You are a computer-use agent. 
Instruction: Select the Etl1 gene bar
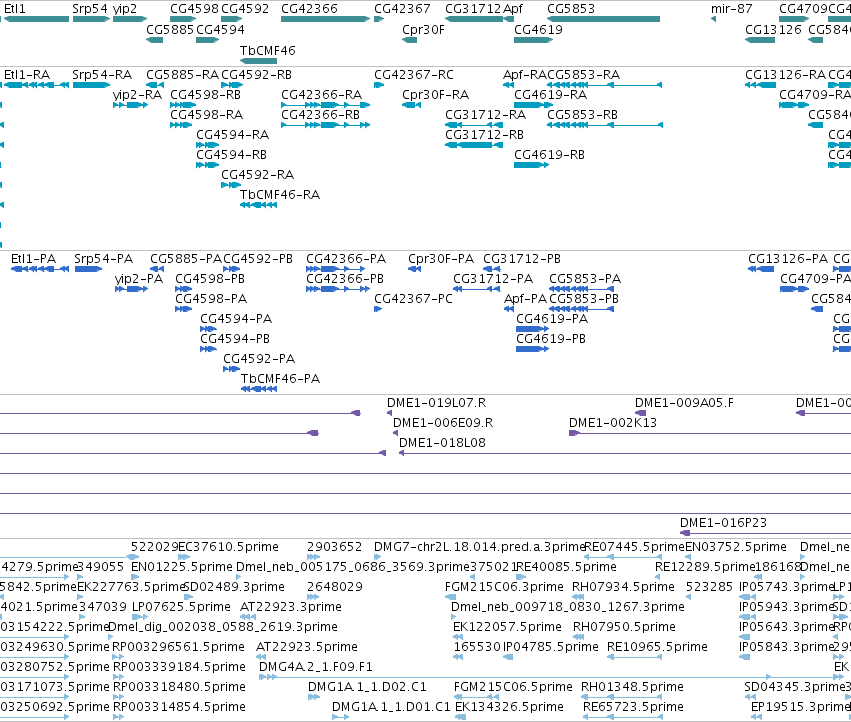(x=36, y=19)
